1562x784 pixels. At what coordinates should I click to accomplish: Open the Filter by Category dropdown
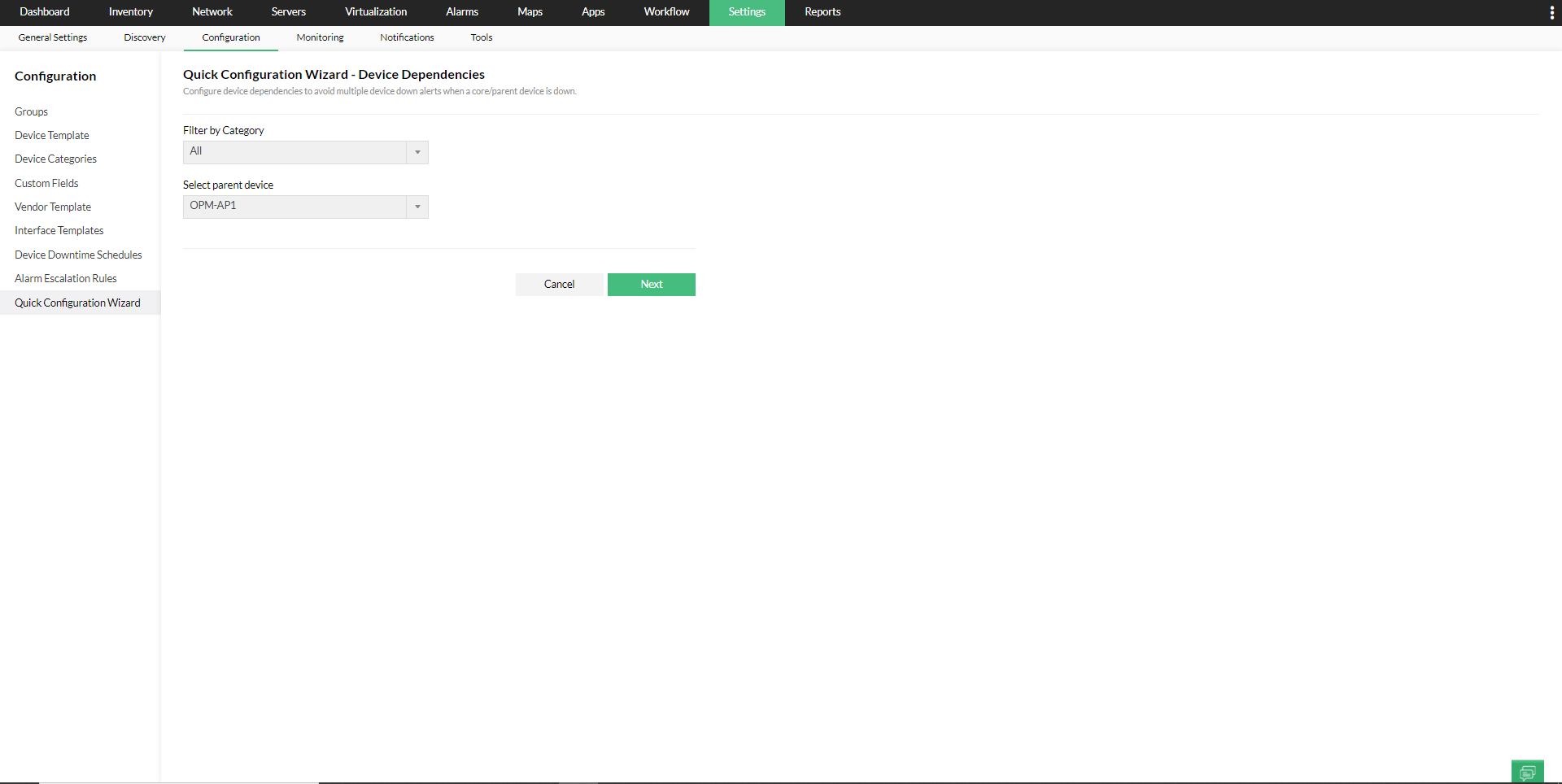click(x=305, y=152)
